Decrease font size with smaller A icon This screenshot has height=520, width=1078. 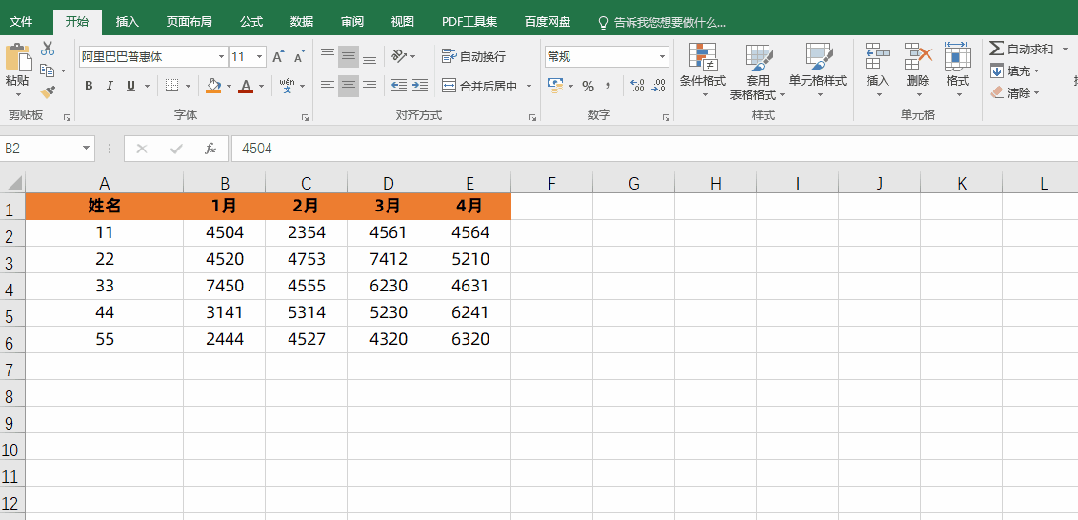(298, 56)
